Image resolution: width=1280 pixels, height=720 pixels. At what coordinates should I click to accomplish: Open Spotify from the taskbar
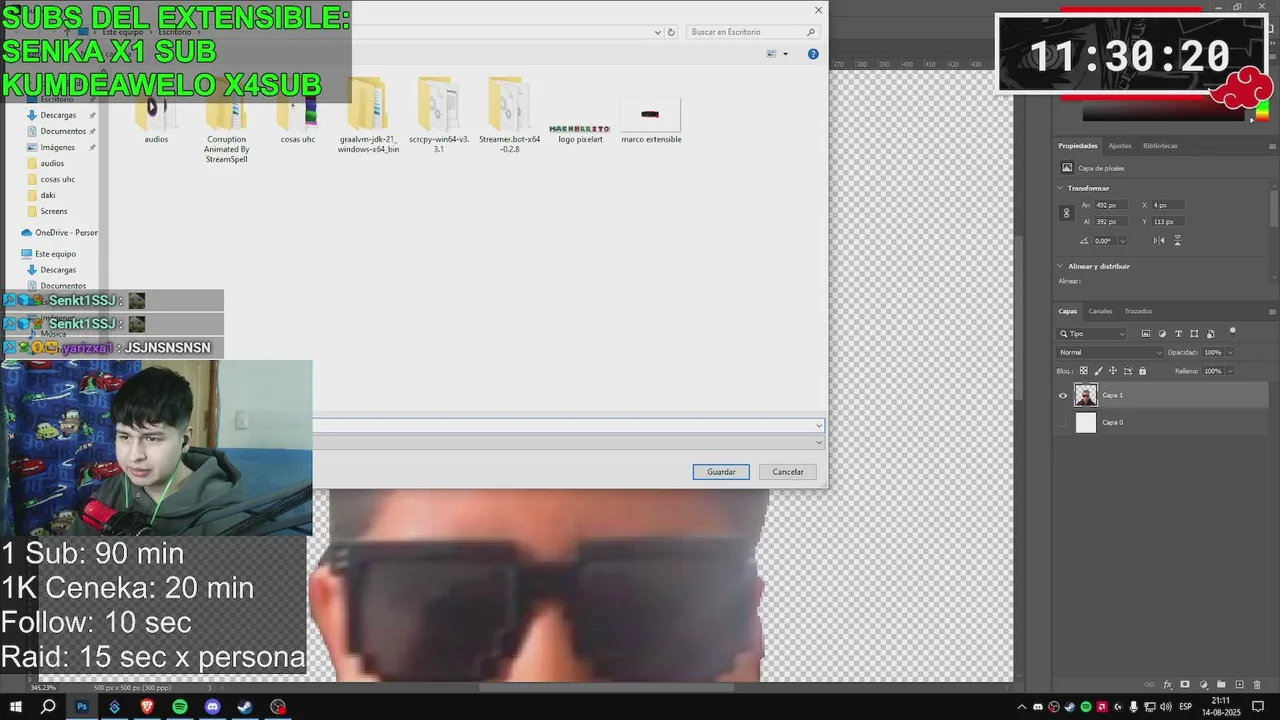180,707
